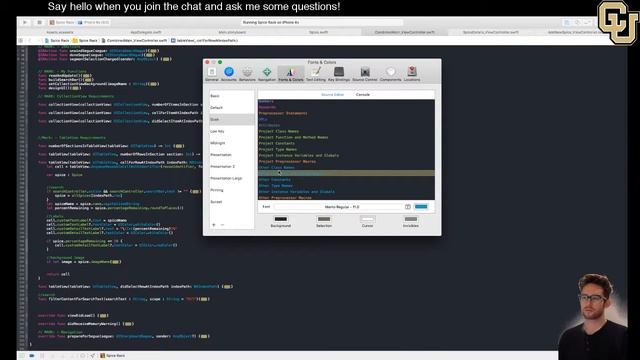Open the General preferences pane
The image size is (640, 360).
tap(212, 74)
